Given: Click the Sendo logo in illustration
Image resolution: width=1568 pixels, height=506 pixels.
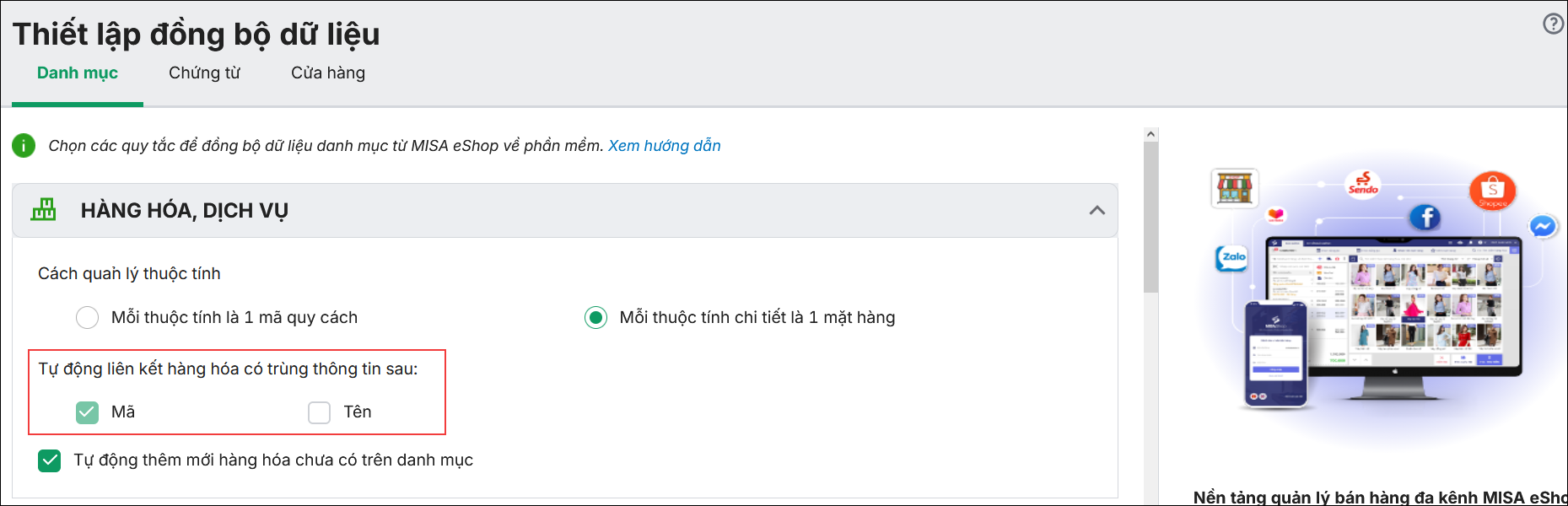Looking at the screenshot, I should tap(1362, 183).
